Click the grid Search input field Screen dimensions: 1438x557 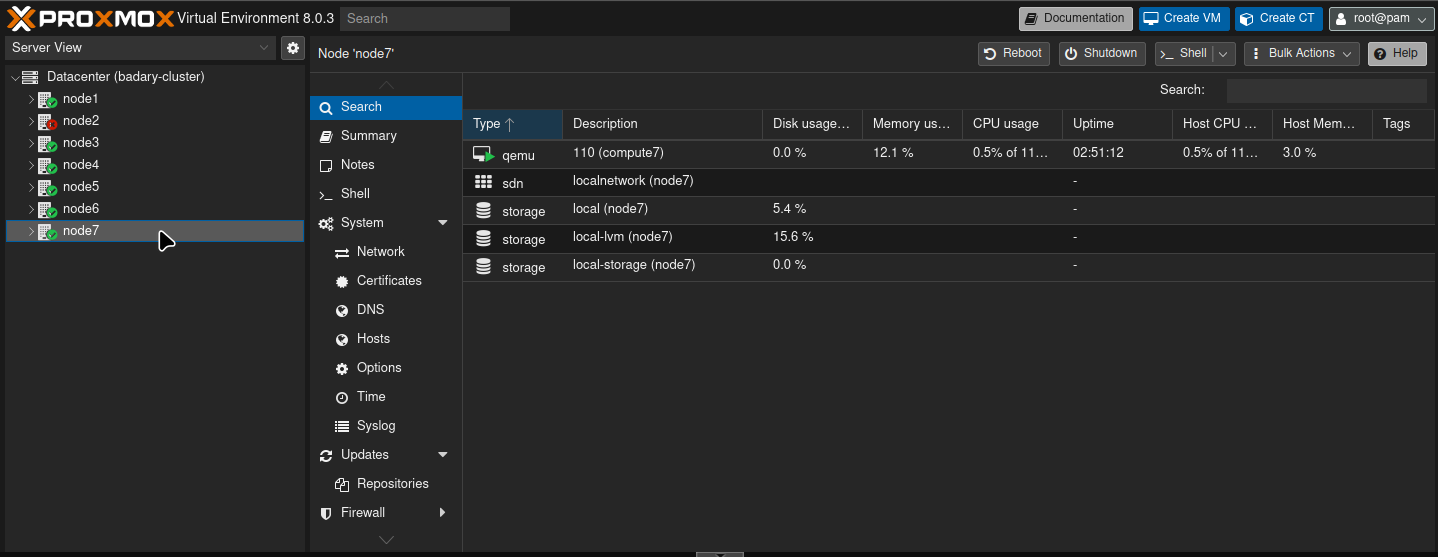1327,91
